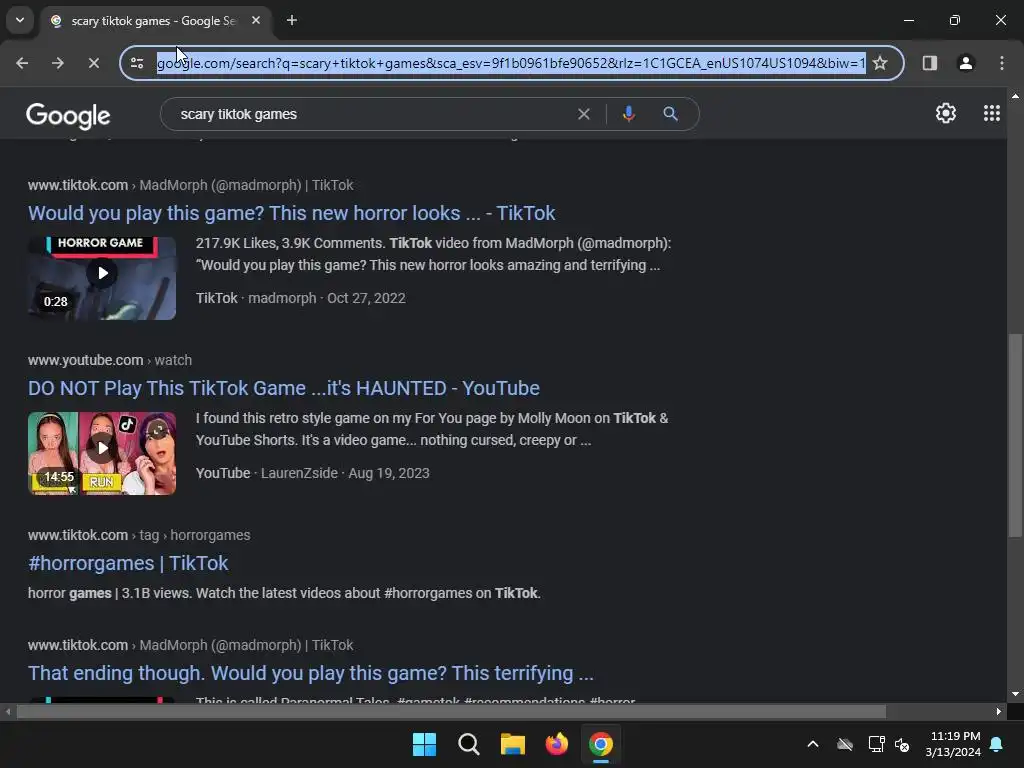Click the vertical scrollbar thumb
Viewport: 1024px width, 768px height.
[x=1015, y=435]
